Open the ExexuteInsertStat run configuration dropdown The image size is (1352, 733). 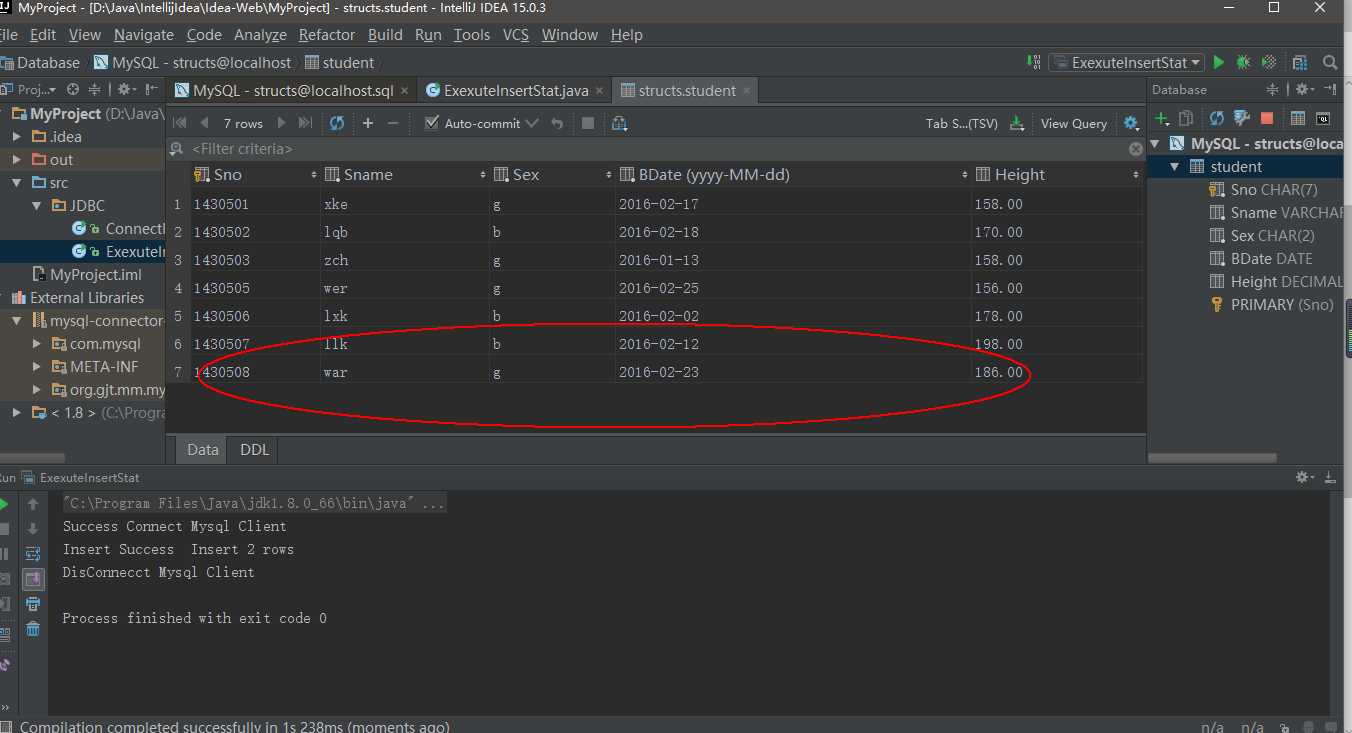click(1126, 62)
